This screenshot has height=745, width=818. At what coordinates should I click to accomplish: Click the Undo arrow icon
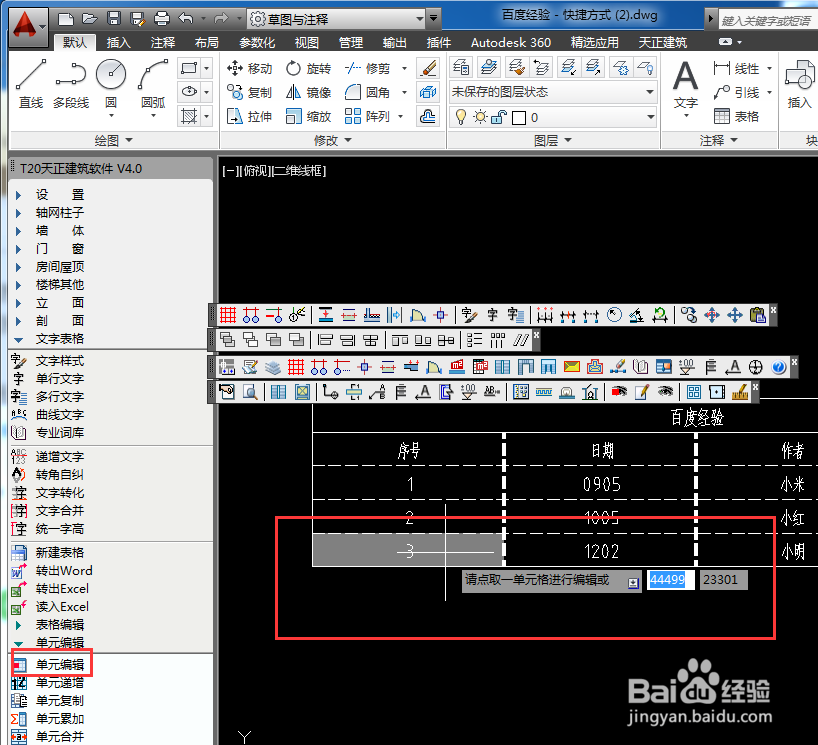coord(186,19)
